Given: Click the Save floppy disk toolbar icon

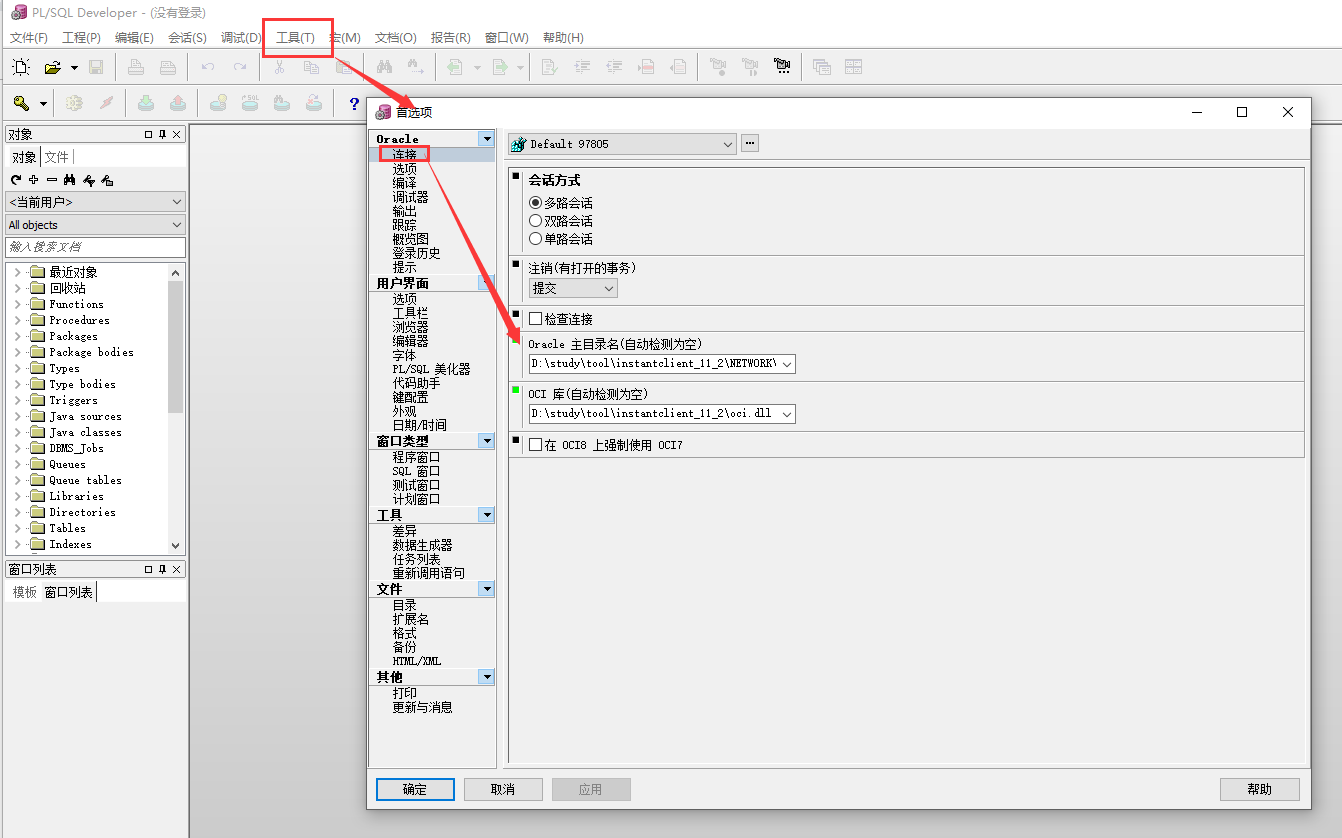Looking at the screenshot, I should [96, 67].
